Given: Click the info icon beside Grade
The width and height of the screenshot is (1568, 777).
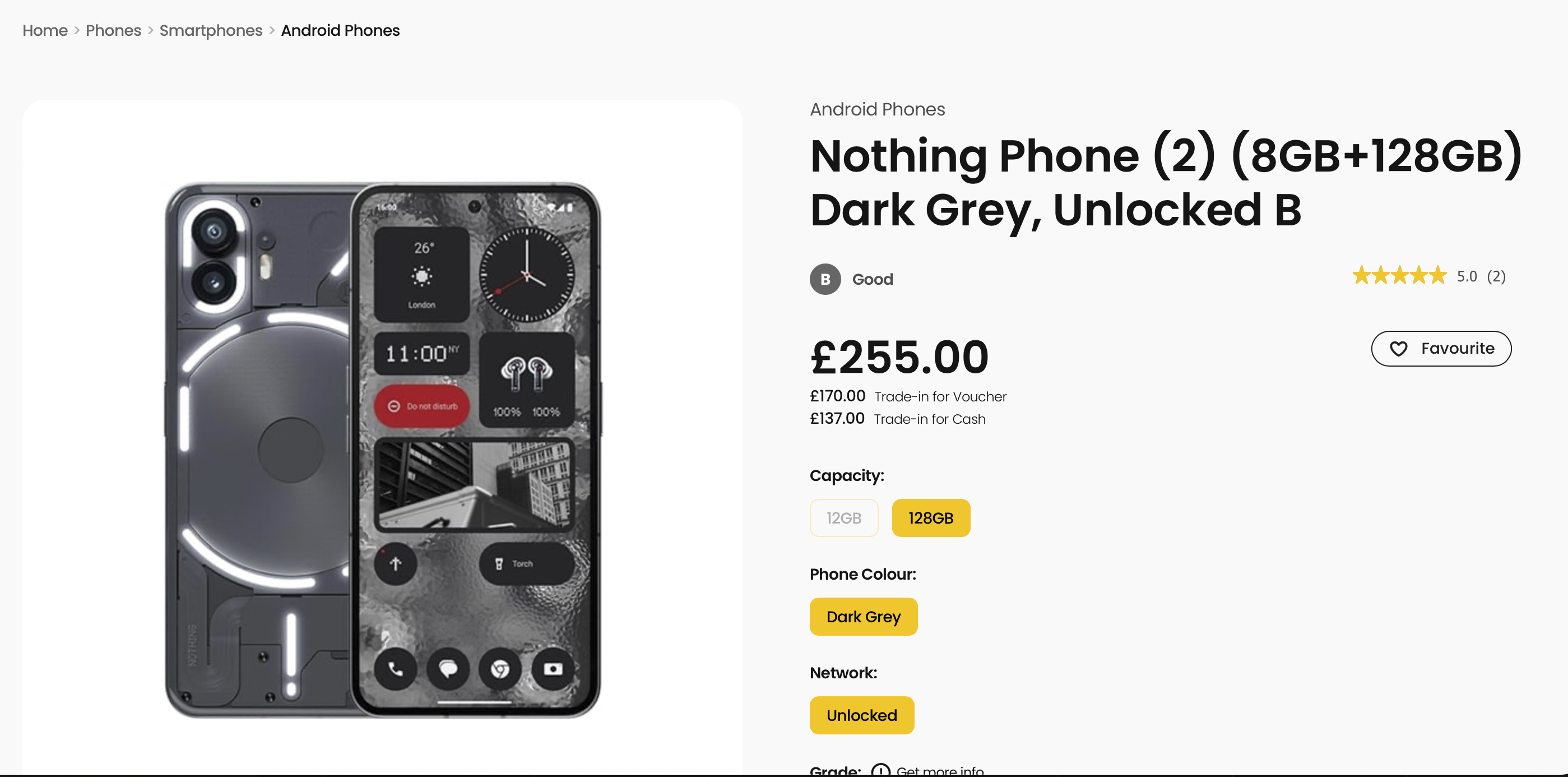Looking at the screenshot, I should [x=880, y=770].
